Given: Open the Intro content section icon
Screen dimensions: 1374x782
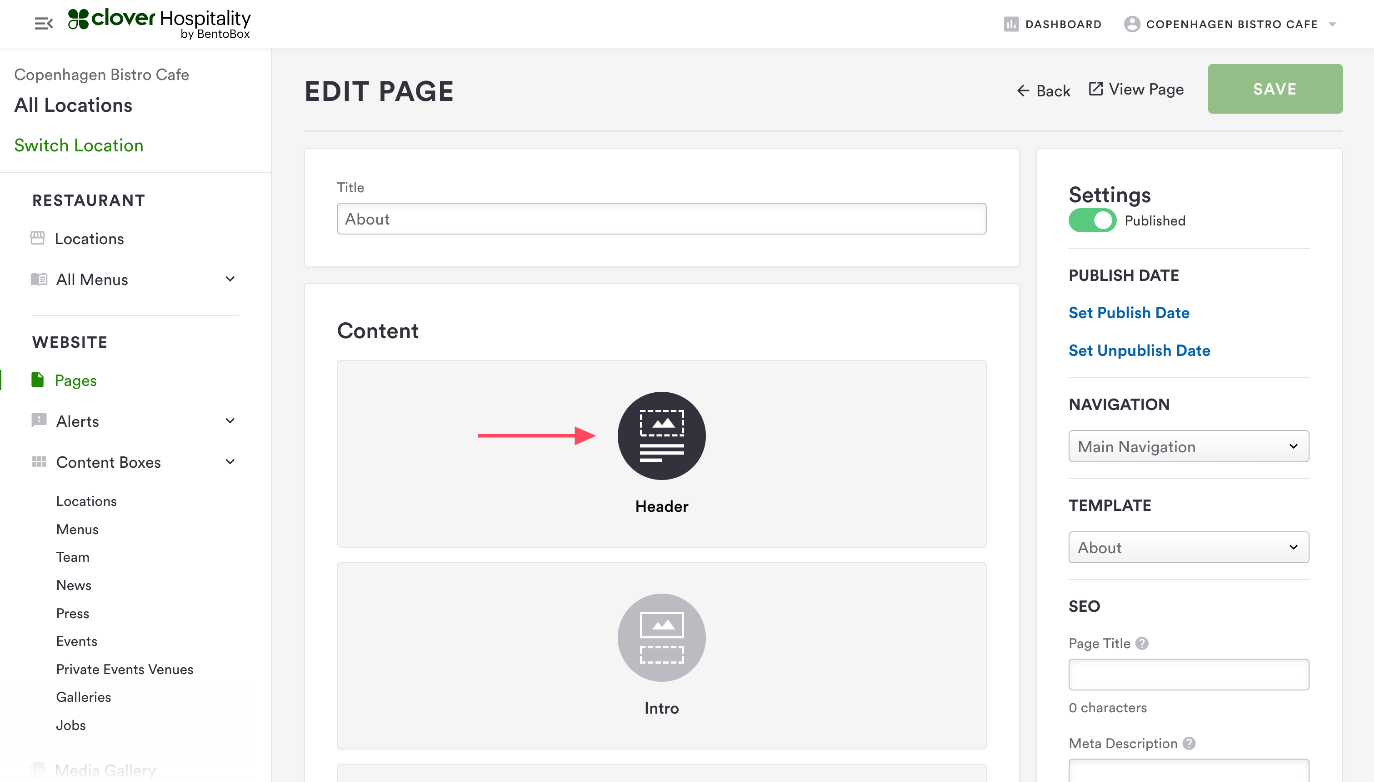Looking at the screenshot, I should coord(662,638).
